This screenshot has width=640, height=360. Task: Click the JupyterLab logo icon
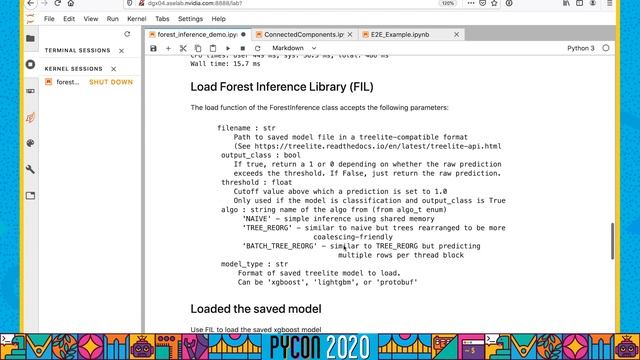(x=30, y=19)
